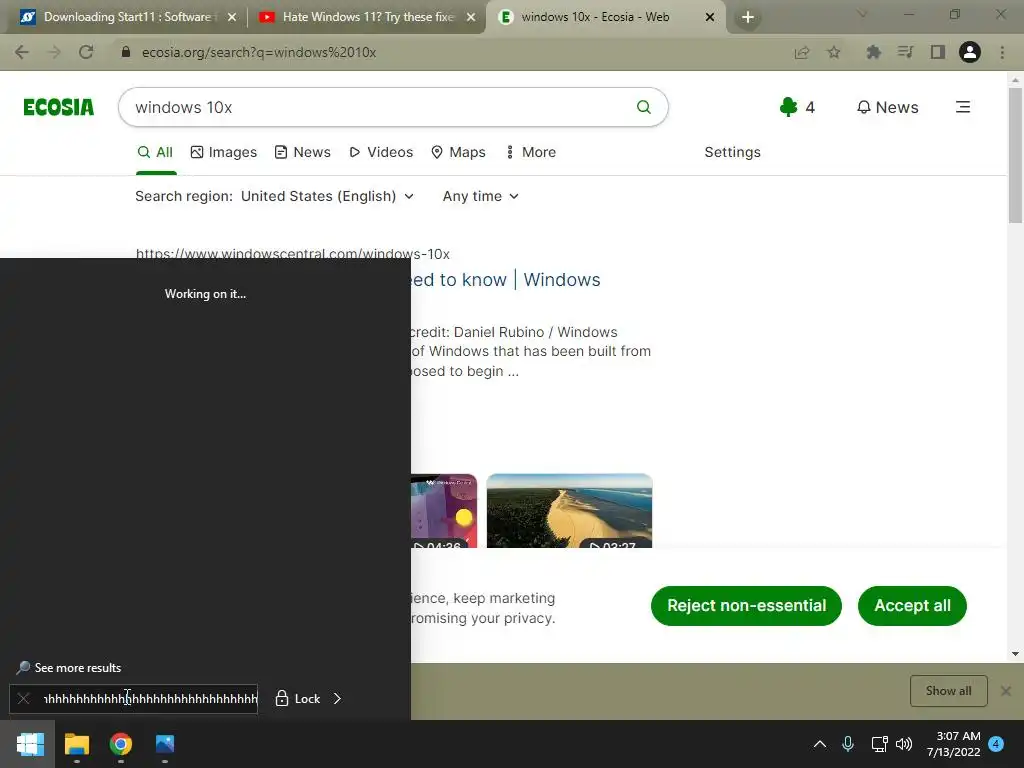Go forward in browser history
The image size is (1024, 768).
point(54,52)
